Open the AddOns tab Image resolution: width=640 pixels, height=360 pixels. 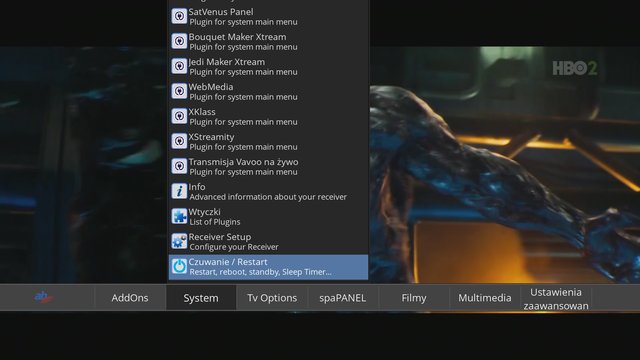(x=130, y=298)
